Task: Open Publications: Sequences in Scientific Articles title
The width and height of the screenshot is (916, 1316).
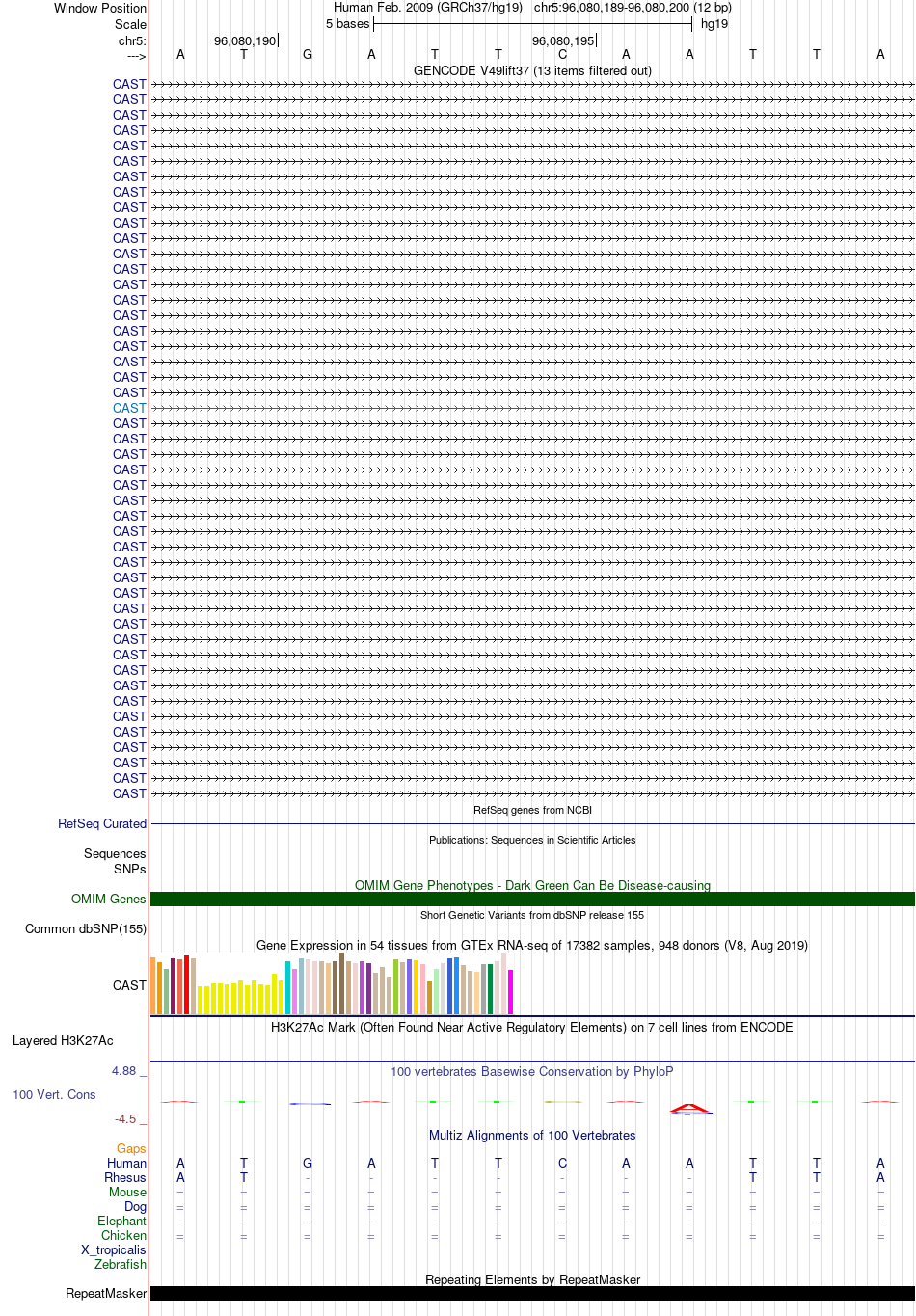Action: click(532, 840)
